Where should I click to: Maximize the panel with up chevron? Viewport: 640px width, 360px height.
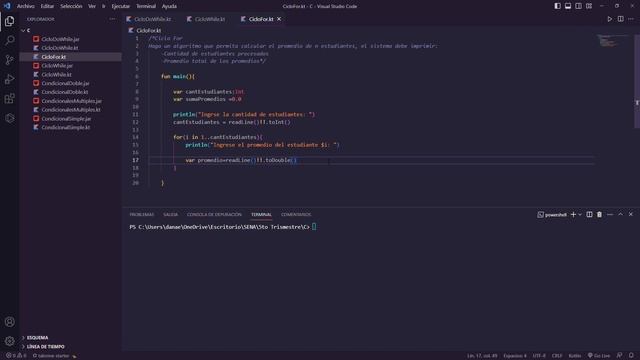click(620, 214)
